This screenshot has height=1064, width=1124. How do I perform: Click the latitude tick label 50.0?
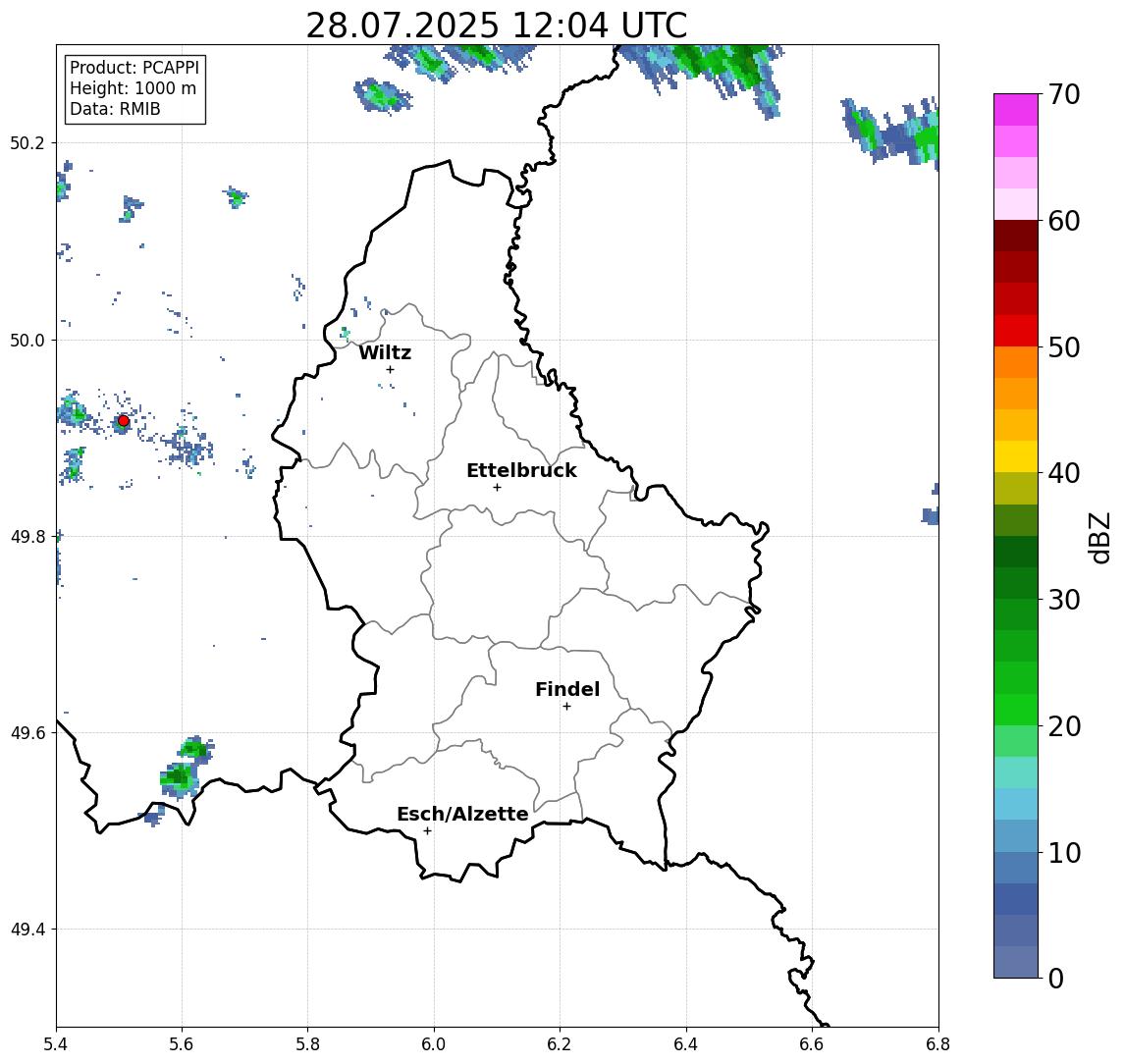click(27, 340)
